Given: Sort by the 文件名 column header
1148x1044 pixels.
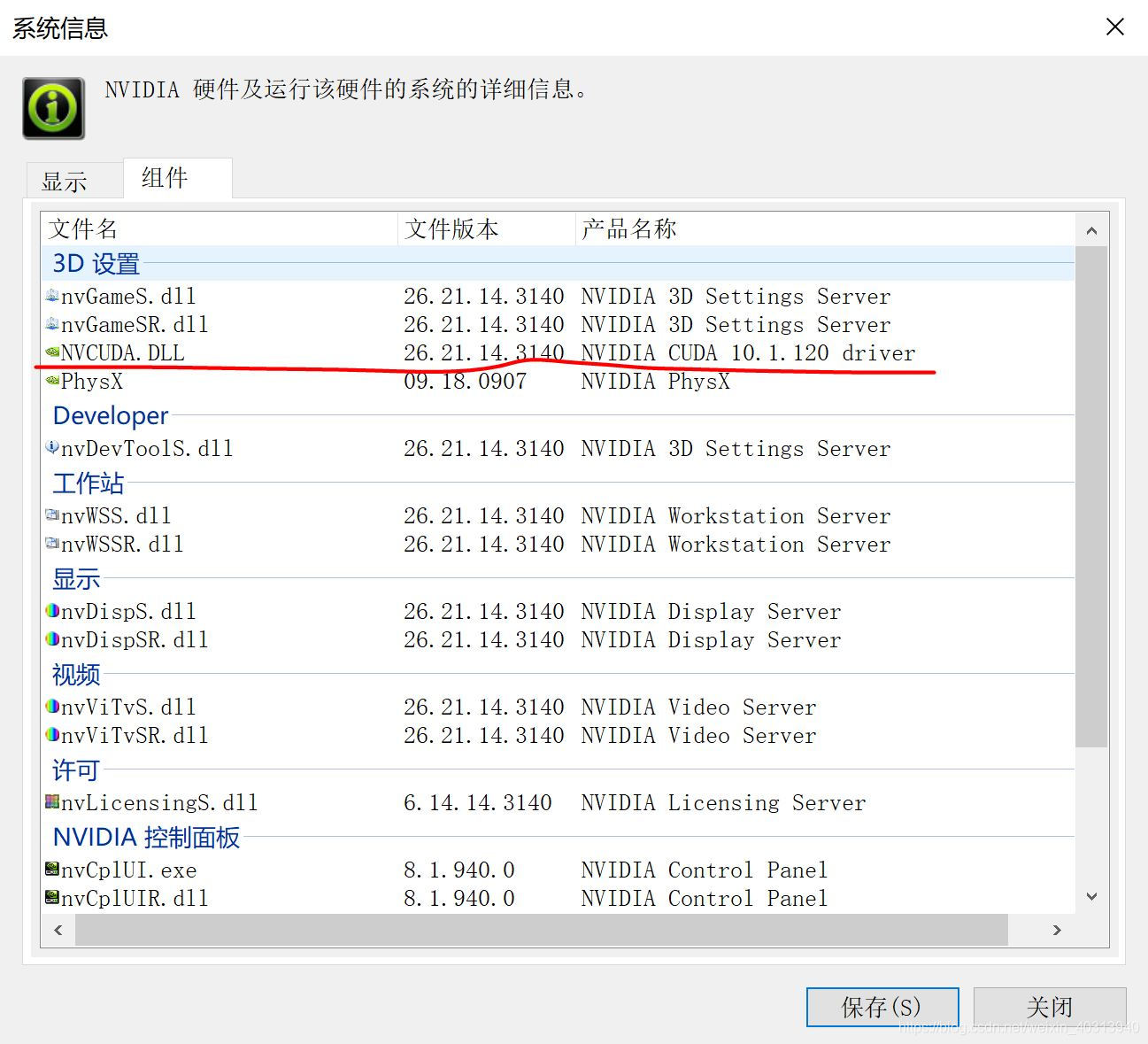Looking at the screenshot, I should [x=220, y=228].
